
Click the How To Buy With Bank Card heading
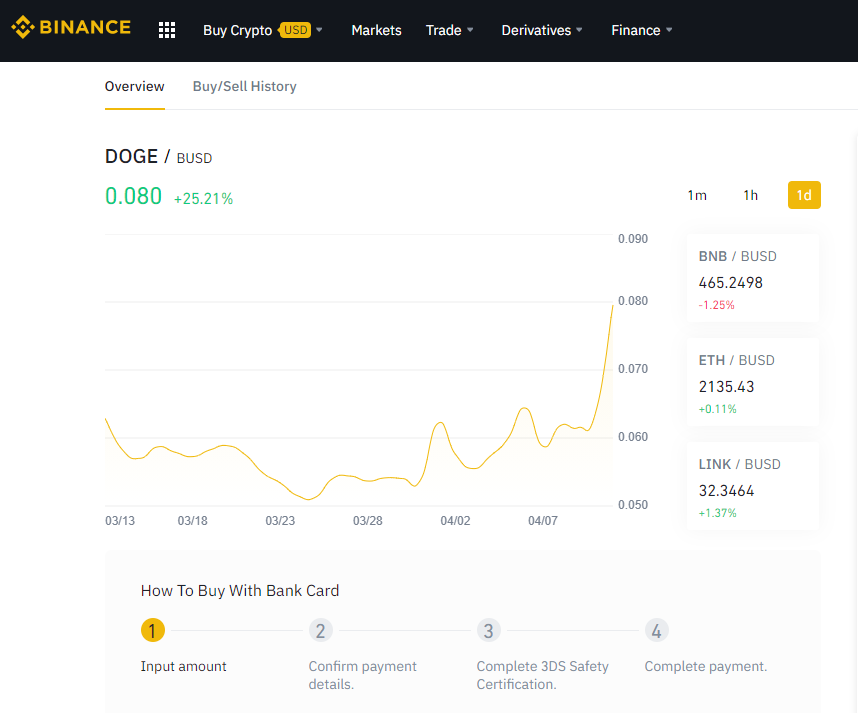click(x=240, y=591)
